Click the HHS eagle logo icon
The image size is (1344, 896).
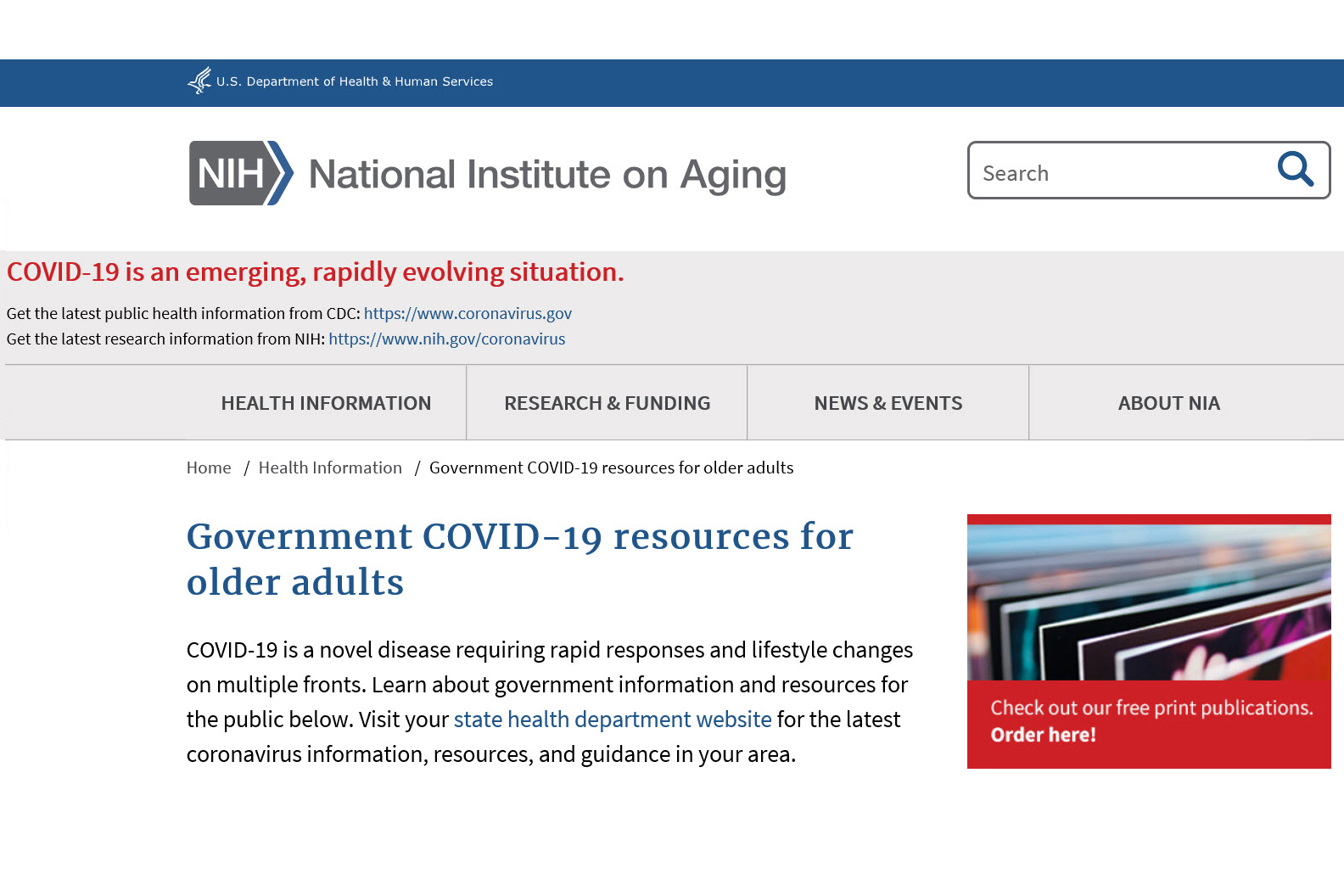click(199, 81)
